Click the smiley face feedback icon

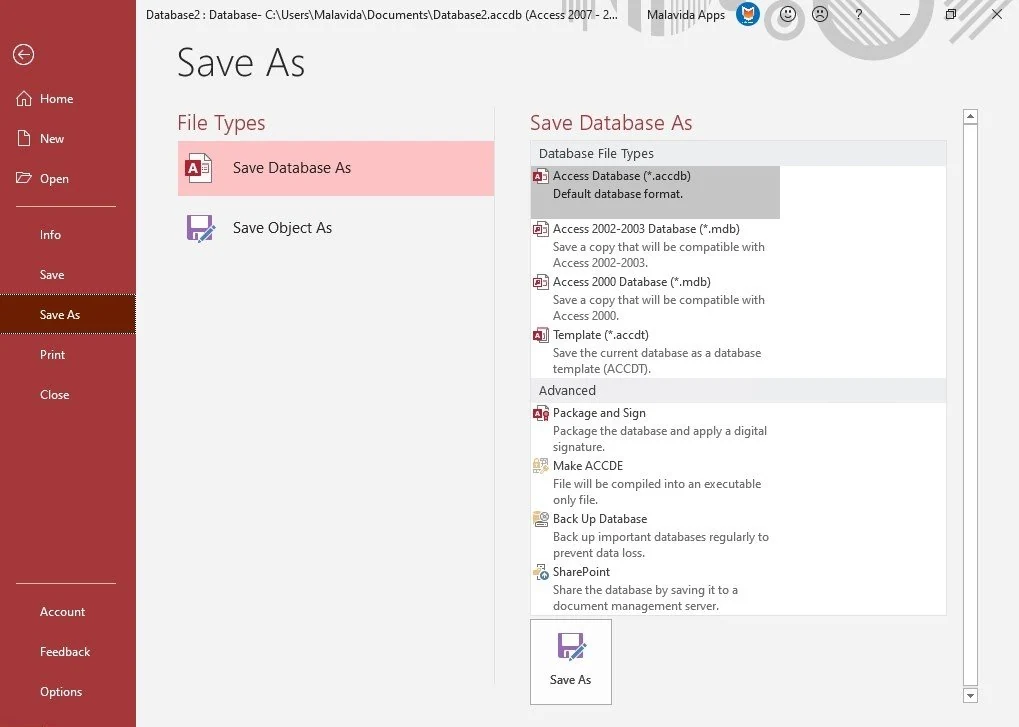(788, 14)
